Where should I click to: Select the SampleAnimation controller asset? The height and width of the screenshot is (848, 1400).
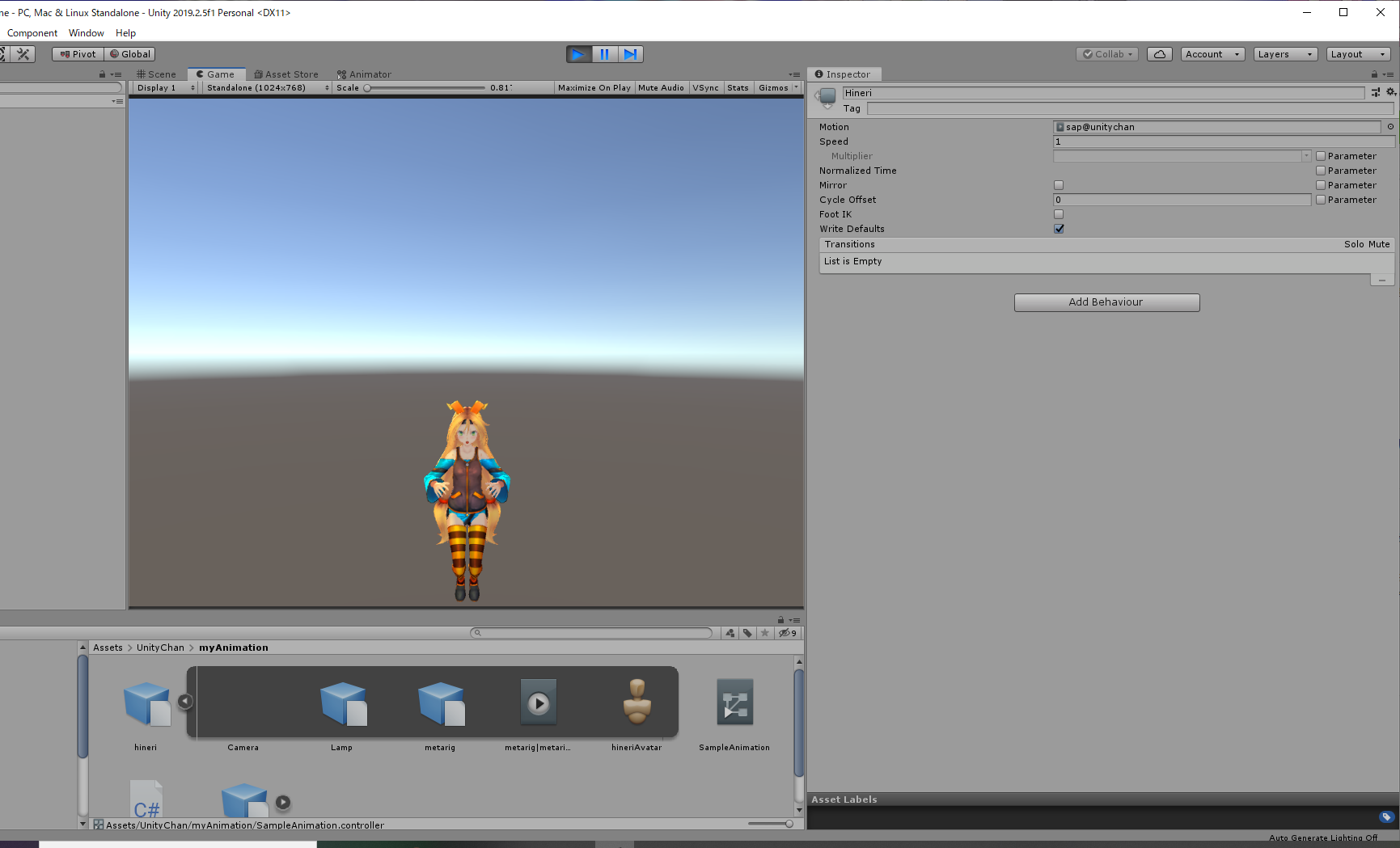pyautogui.click(x=735, y=702)
